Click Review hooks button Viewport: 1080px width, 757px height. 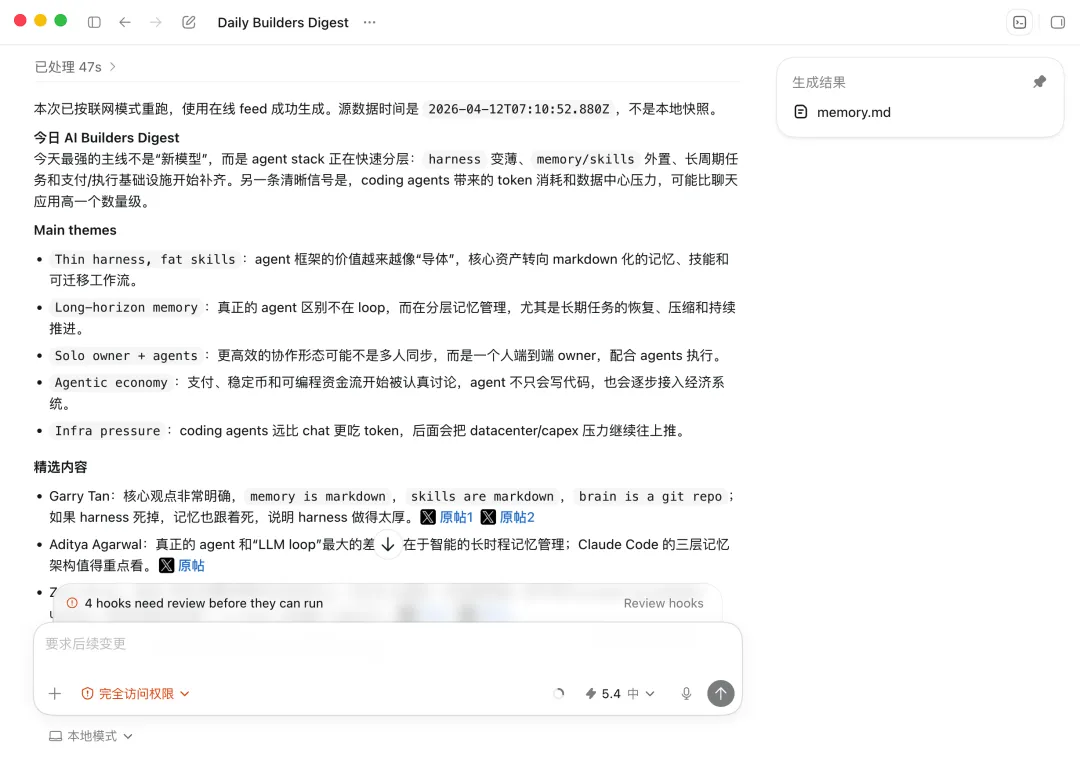pos(663,603)
